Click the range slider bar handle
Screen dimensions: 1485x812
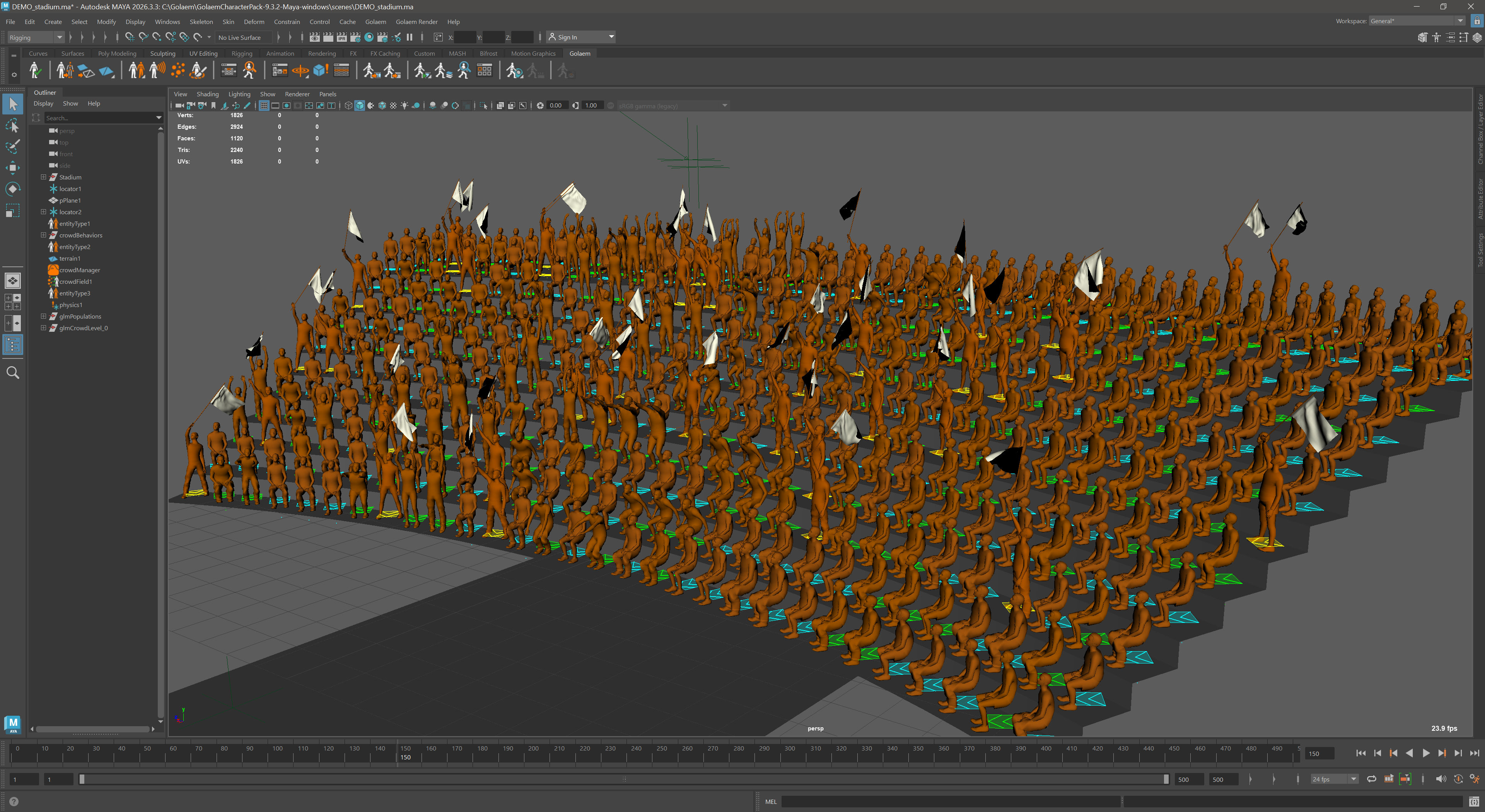(x=624, y=779)
